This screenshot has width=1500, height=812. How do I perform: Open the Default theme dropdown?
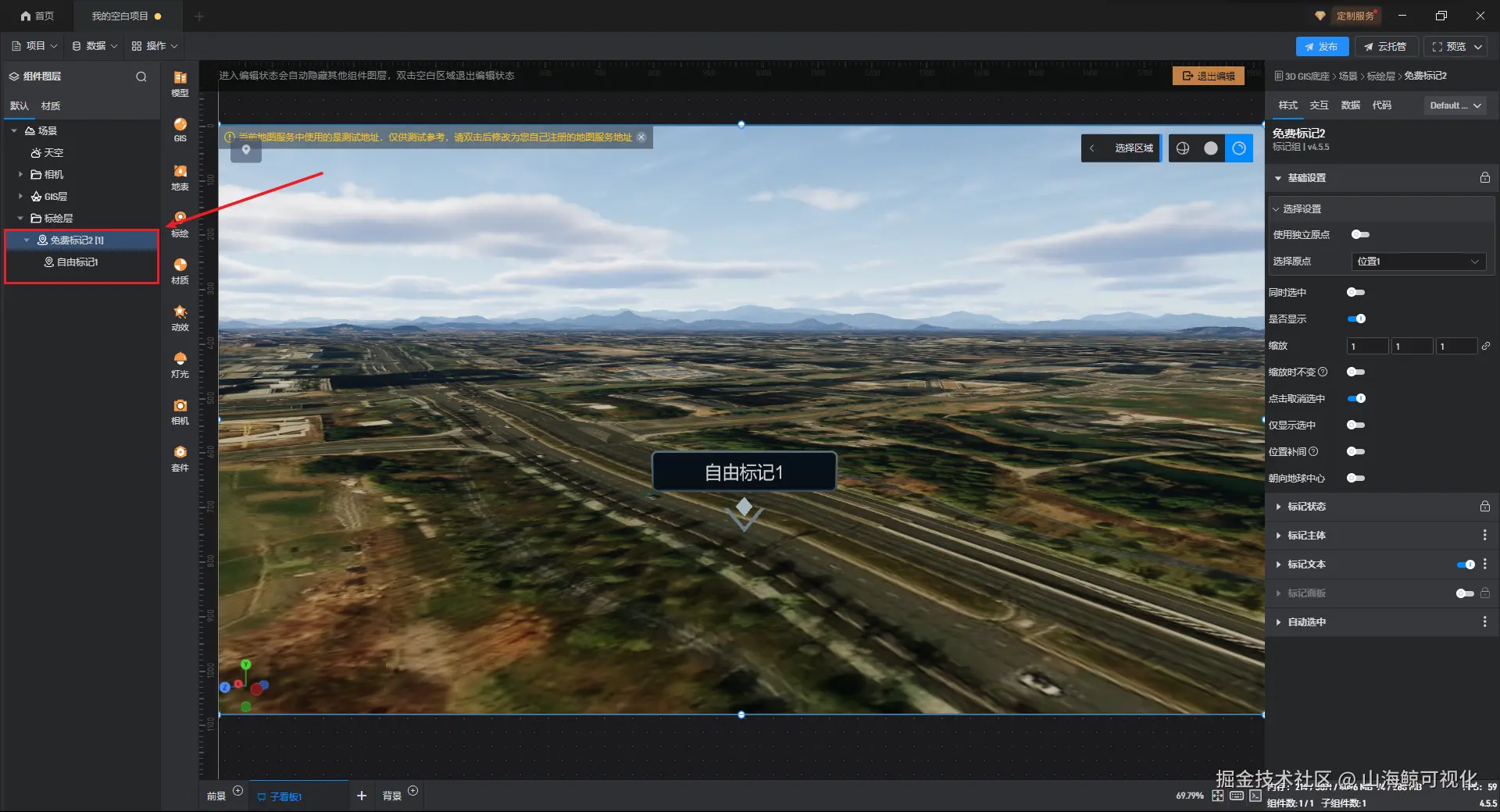coord(1455,105)
